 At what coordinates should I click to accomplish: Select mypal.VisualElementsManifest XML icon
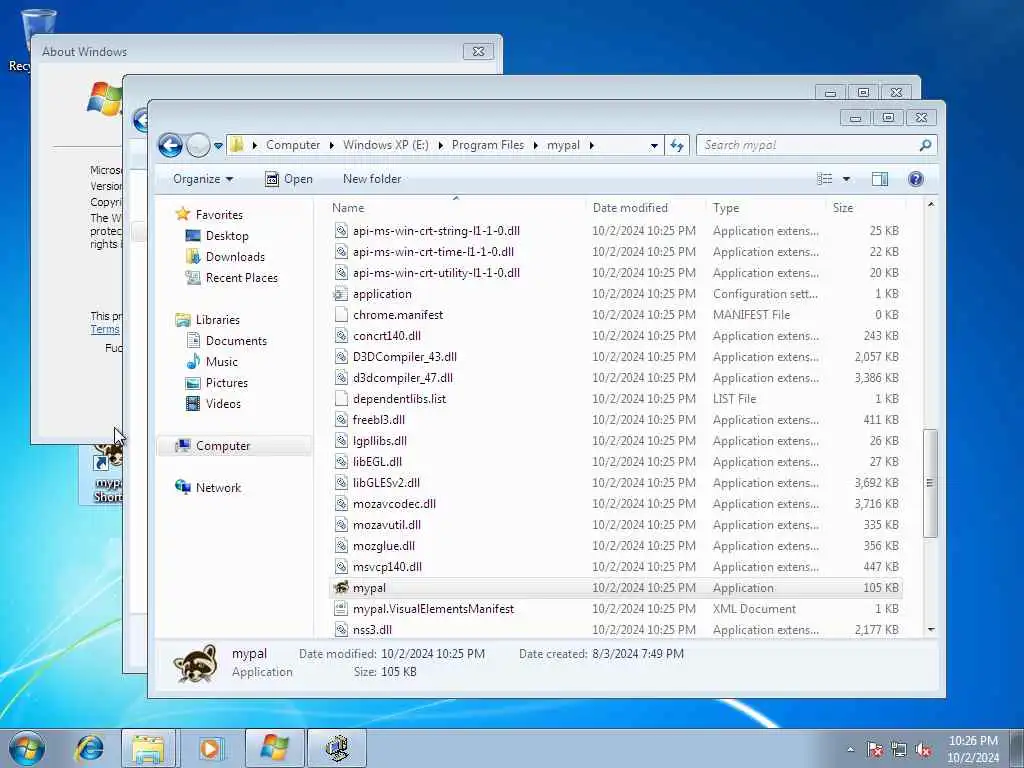341,609
